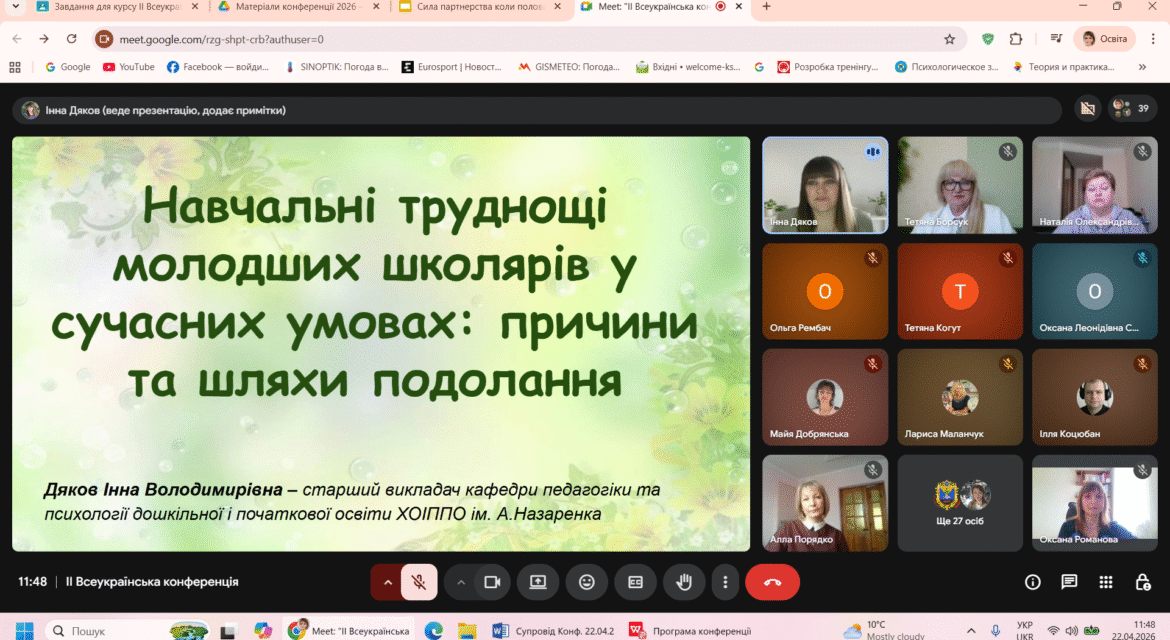Open the host controls lock icon
This screenshot has width=1170, height=640.
pyautogui.click(x=1142, y=582)
